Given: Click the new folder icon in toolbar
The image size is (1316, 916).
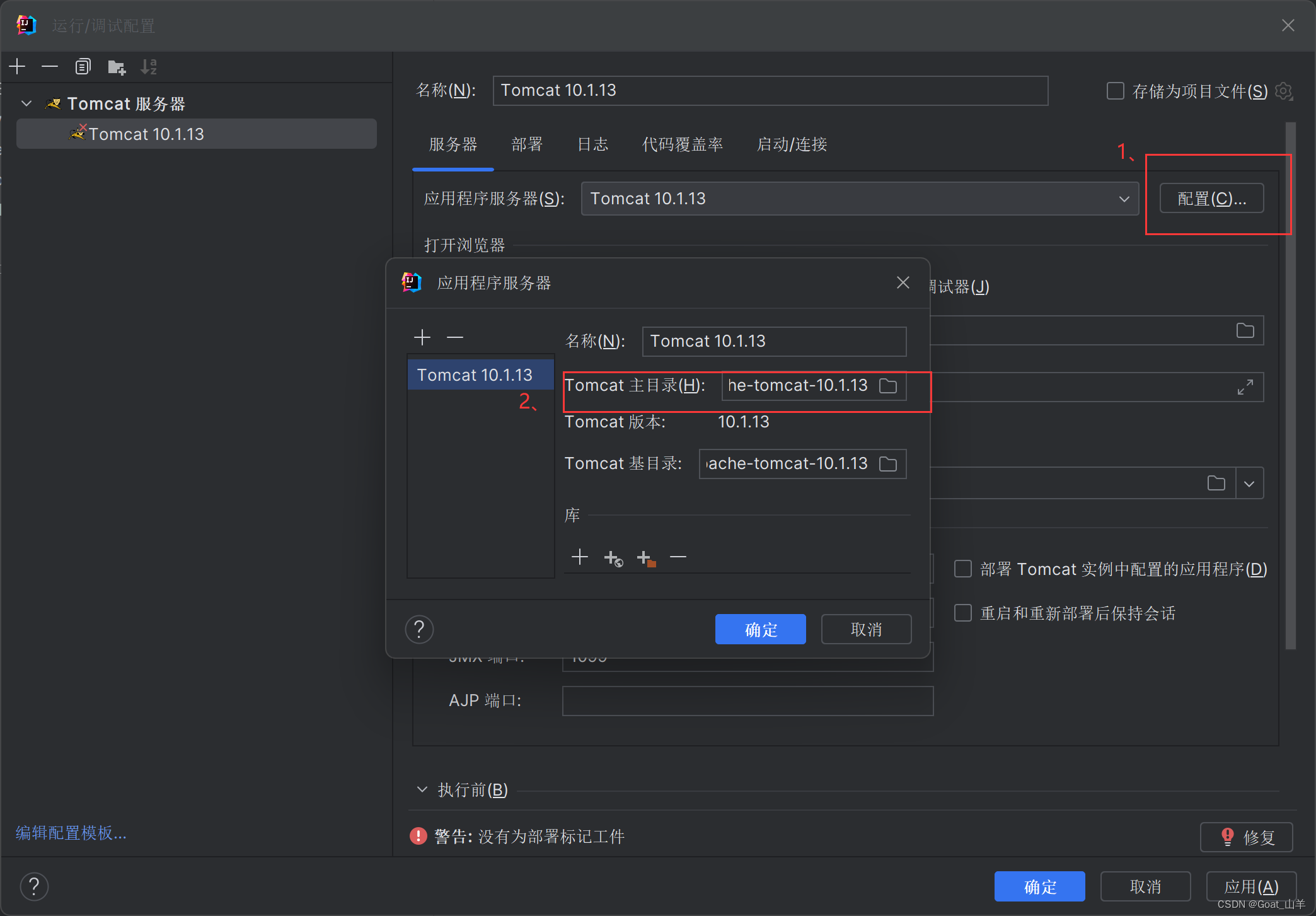Looking at the screenshot, I should [117, 67].
